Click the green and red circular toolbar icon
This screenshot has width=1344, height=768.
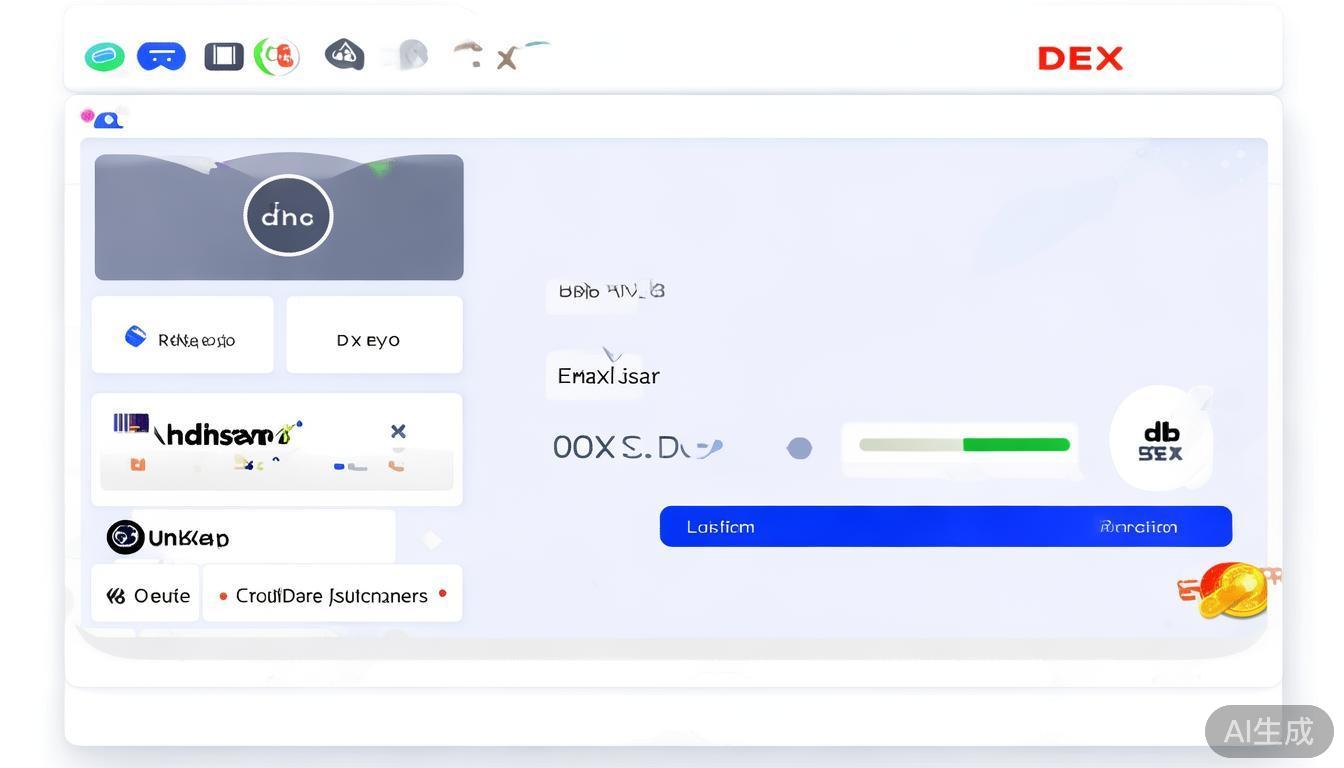point(277,56)
